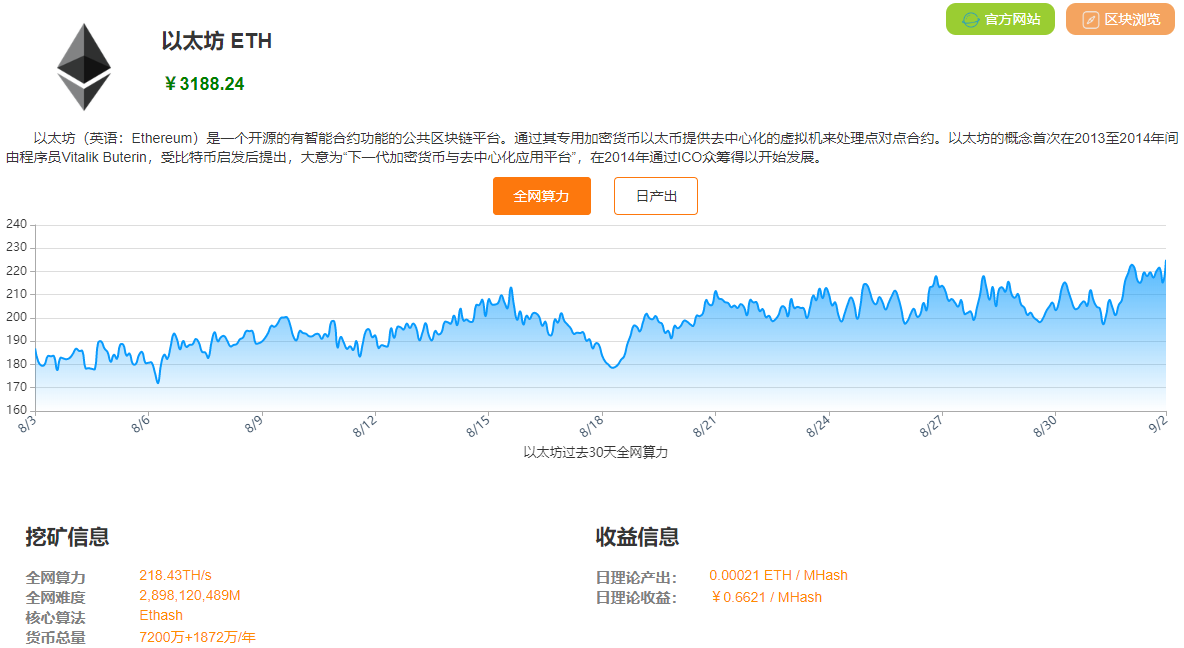Click the edit icon in 区块浏览 button
Screen dimensions: 1184x648
click(1090, 20)
